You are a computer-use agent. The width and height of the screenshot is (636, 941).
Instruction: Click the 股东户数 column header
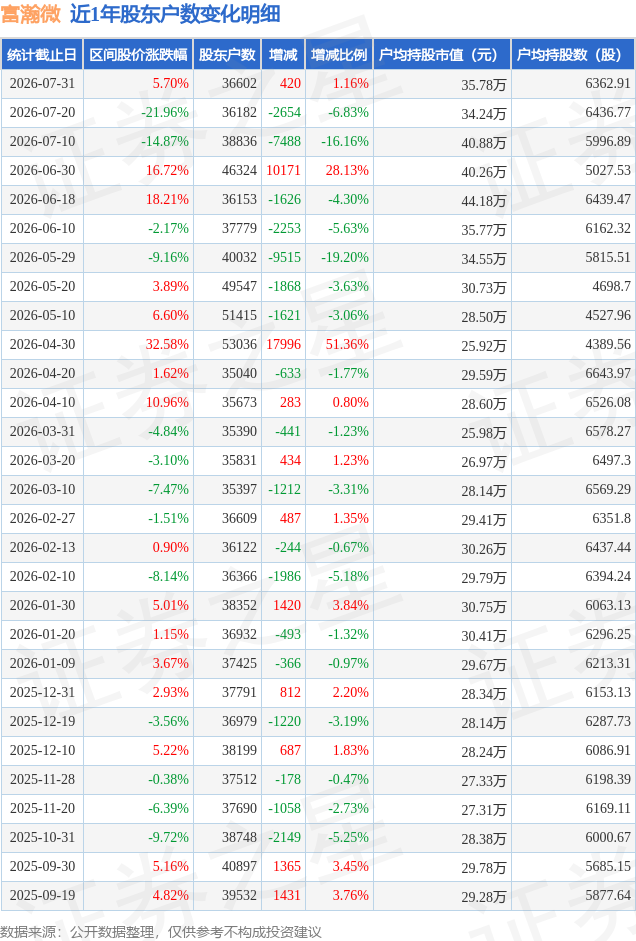point(227,55)
